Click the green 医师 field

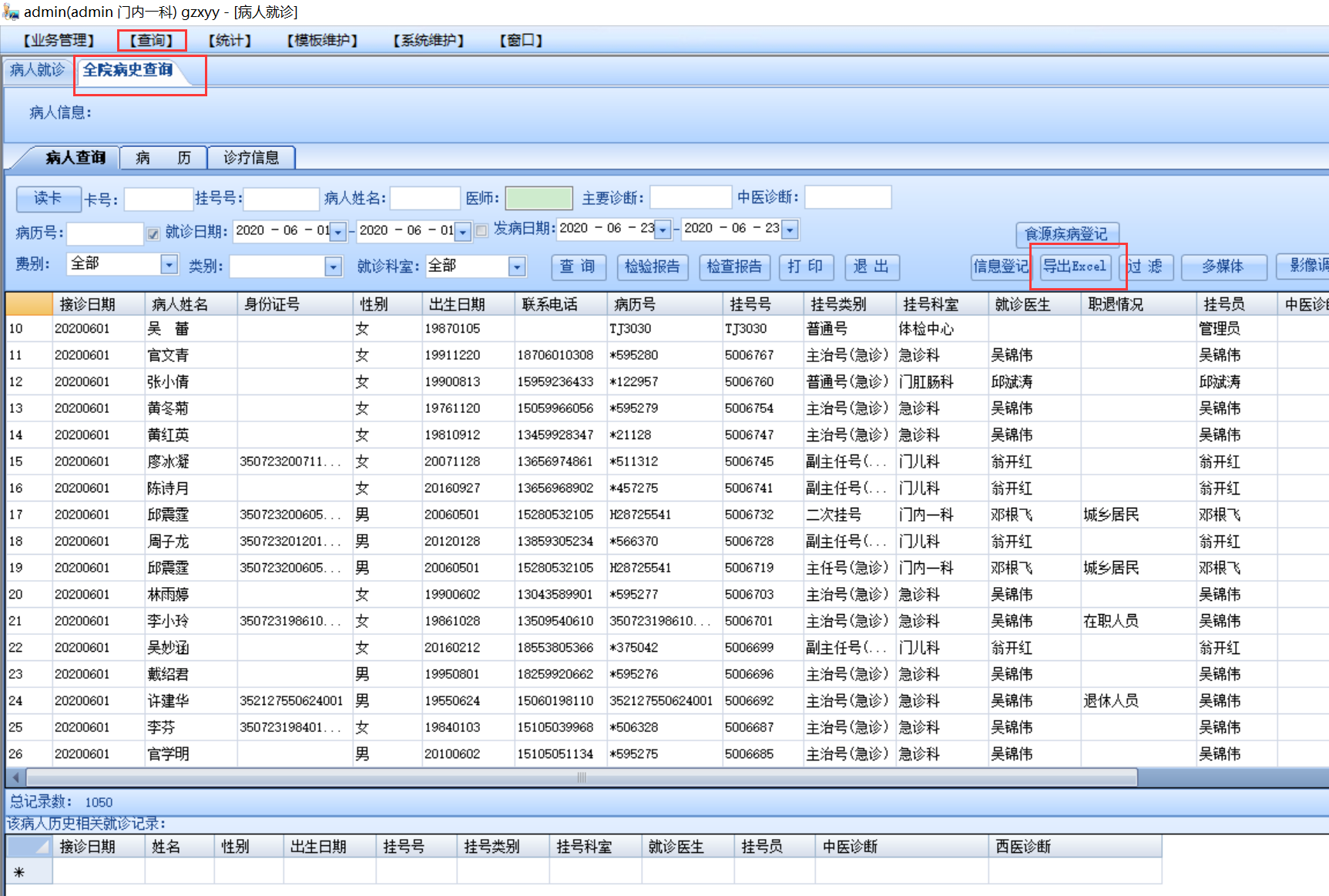[539, 198]
